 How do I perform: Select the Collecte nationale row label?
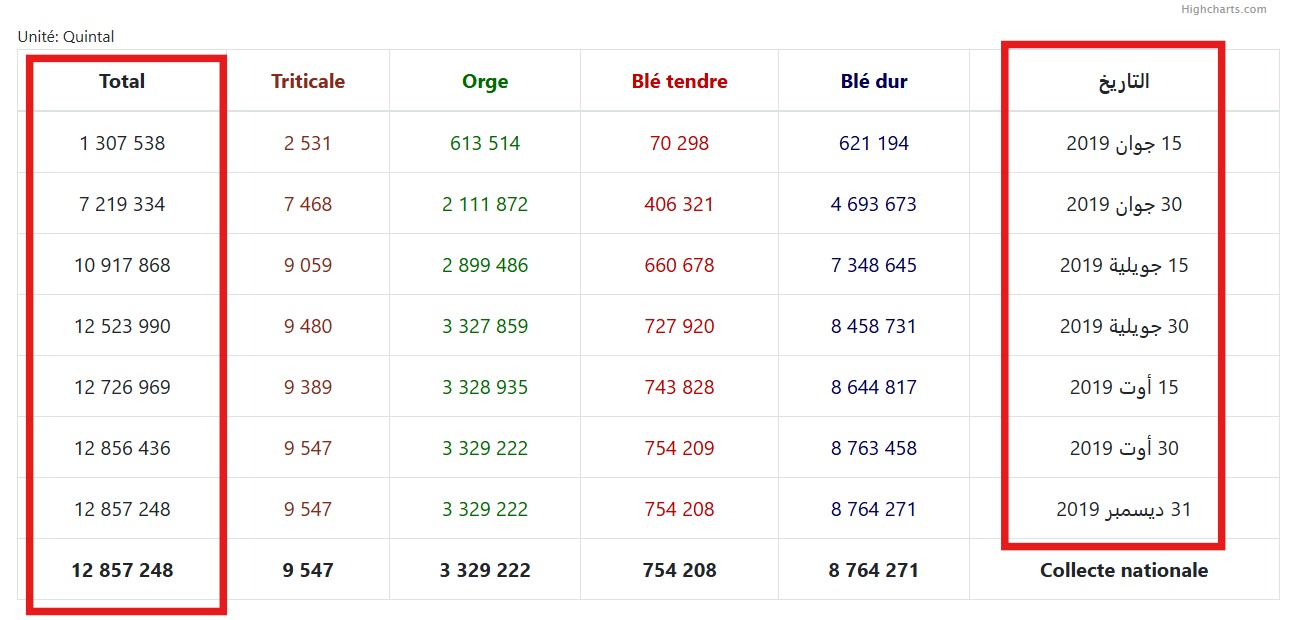(x=1123, y=570)
